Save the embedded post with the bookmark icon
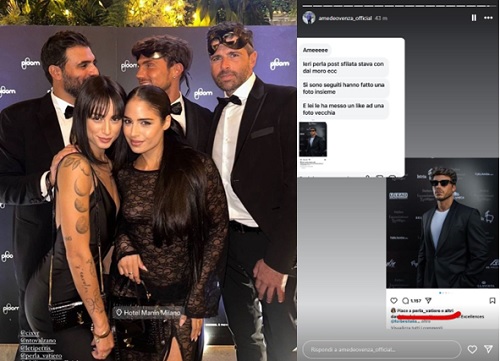 tap(492, 301)
